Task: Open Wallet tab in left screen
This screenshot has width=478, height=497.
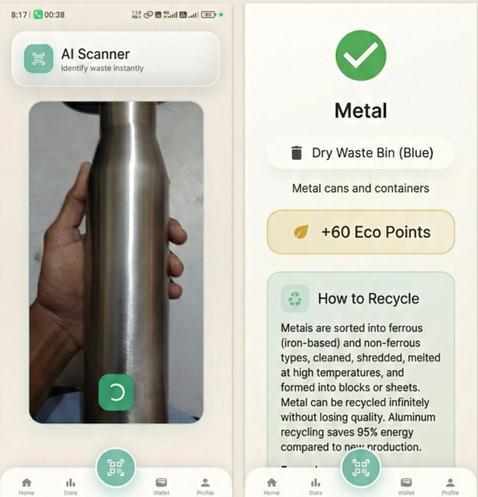Action: coord(161,486)
